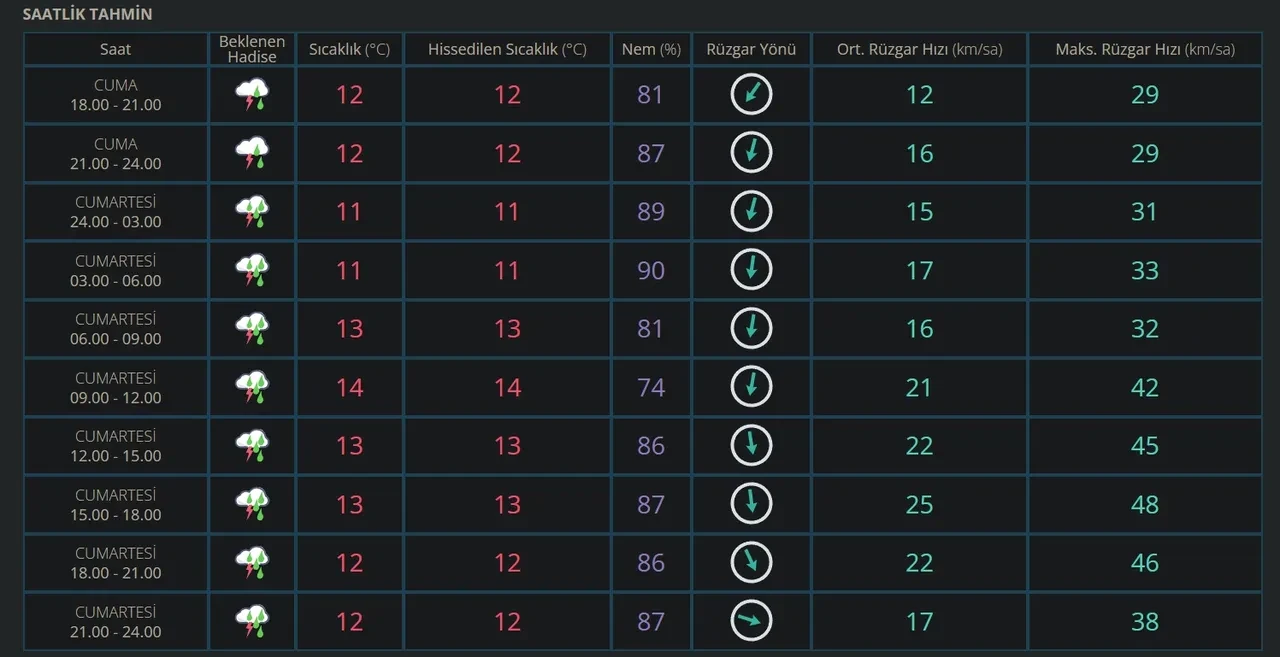Click the Ort. Rüzgar Hızı column header

point(919,49)
